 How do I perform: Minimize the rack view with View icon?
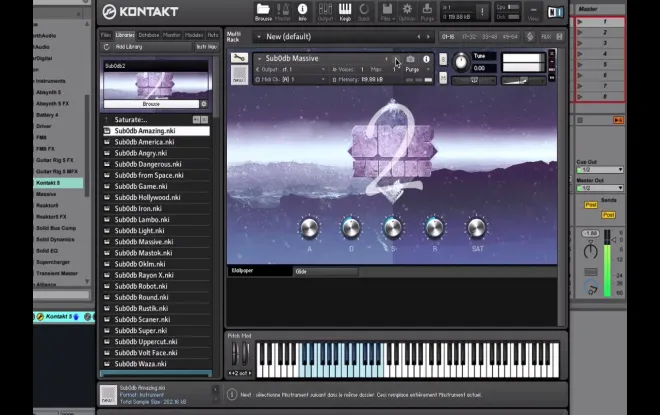coord(533,12)
